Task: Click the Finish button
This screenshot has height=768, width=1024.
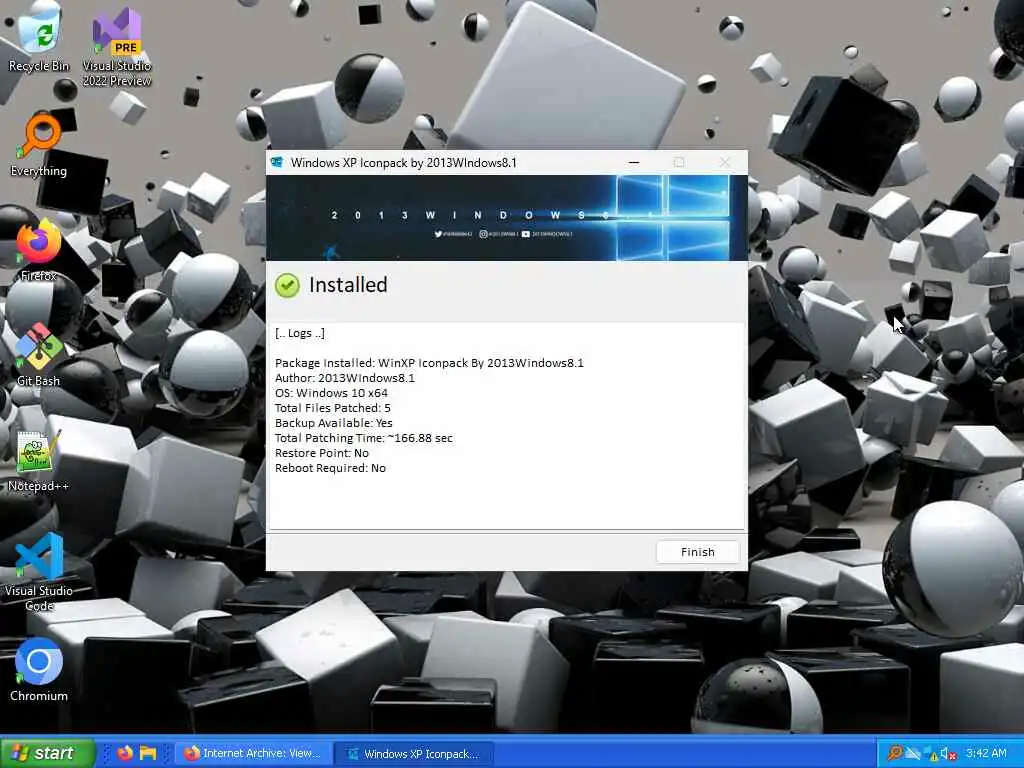Action: coord(697,552)
